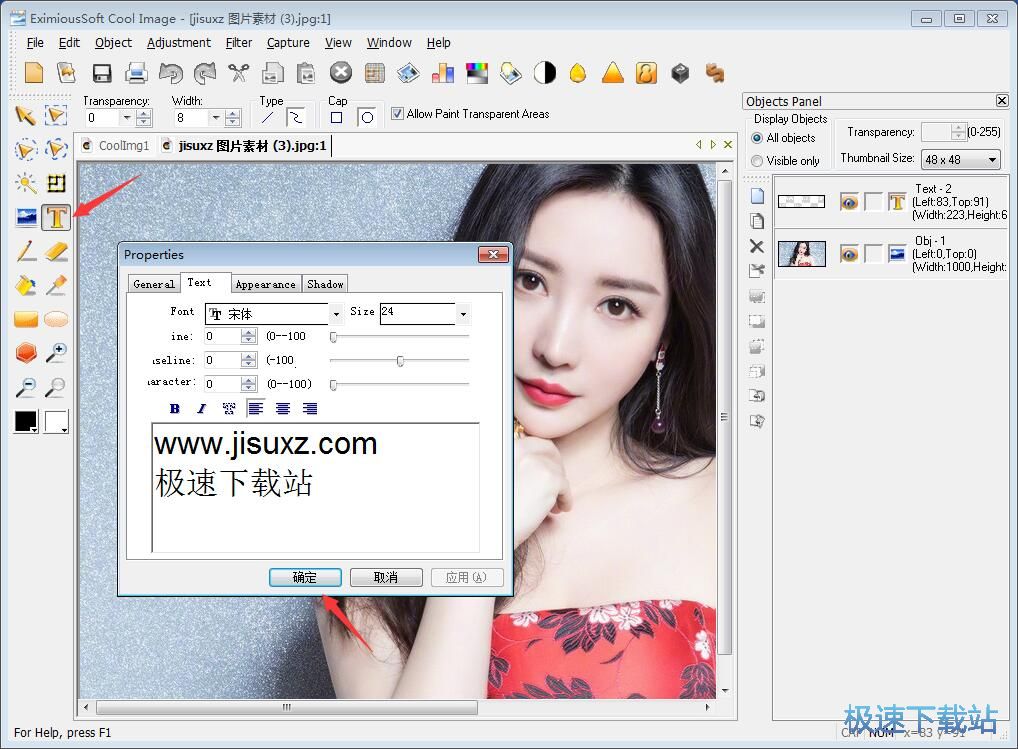Click the Print icon in the toolbar
Image resolution: width=1018 pixels, height=749 pixels.
pos(136,73)
